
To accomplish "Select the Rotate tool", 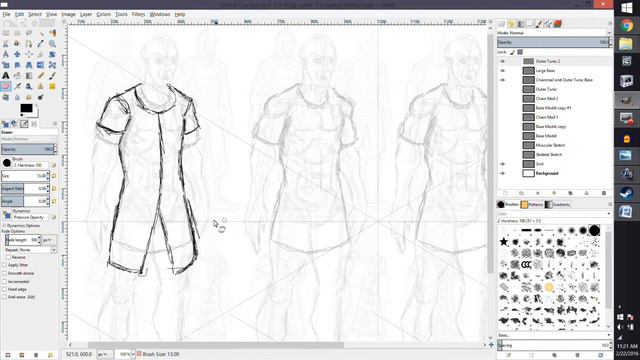I will click(53, 54).
